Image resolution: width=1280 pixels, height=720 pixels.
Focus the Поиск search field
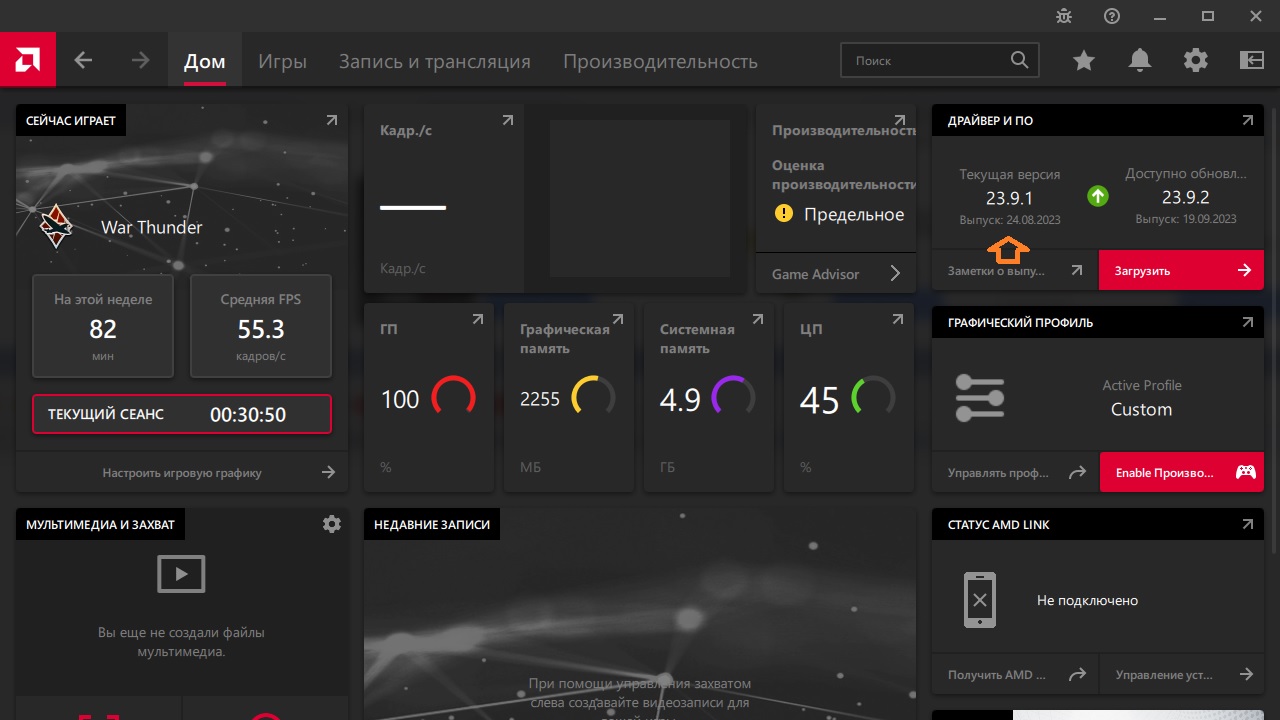tap(940, 60)
